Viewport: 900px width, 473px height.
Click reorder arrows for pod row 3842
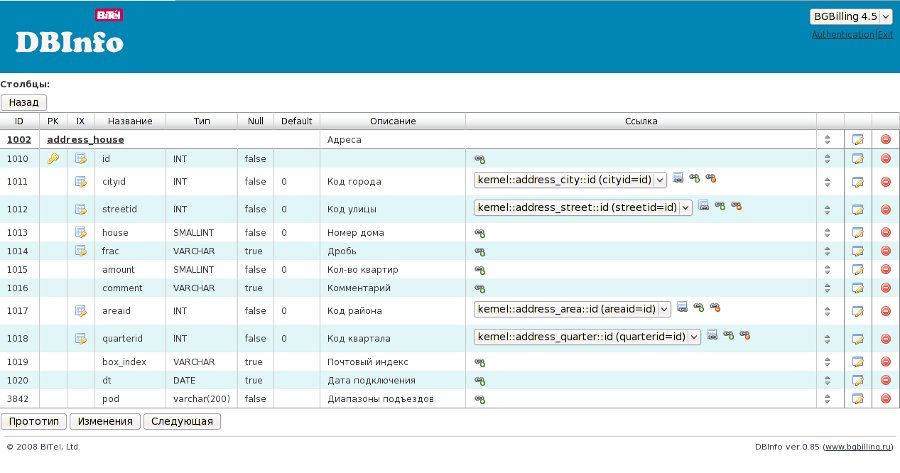click(827, 399)
